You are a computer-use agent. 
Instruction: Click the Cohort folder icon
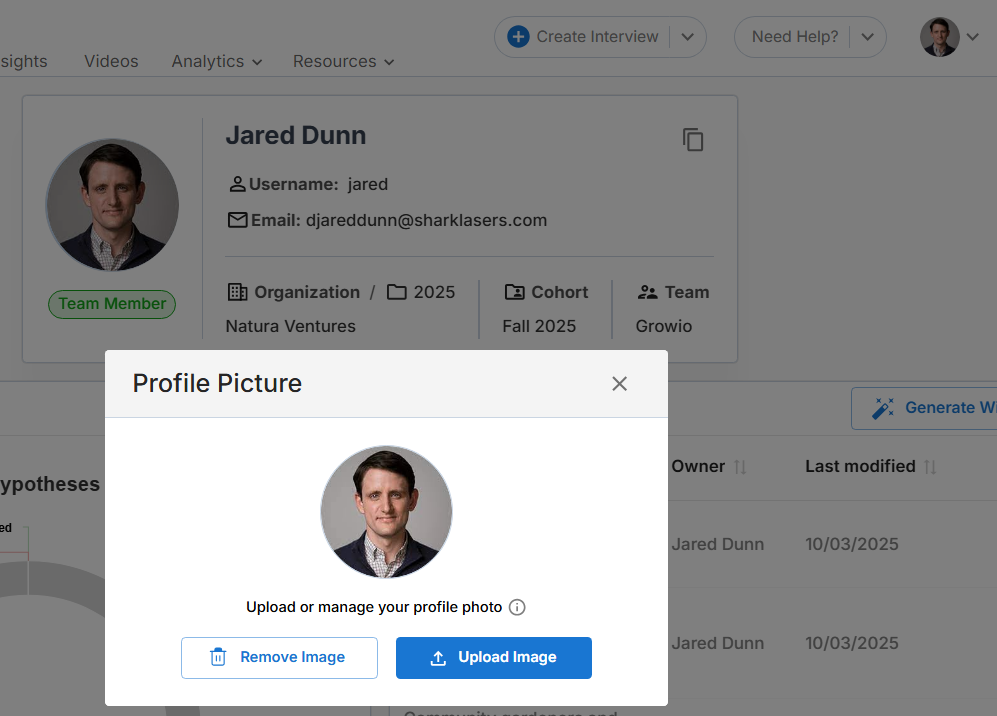click(x=515, y=292)
